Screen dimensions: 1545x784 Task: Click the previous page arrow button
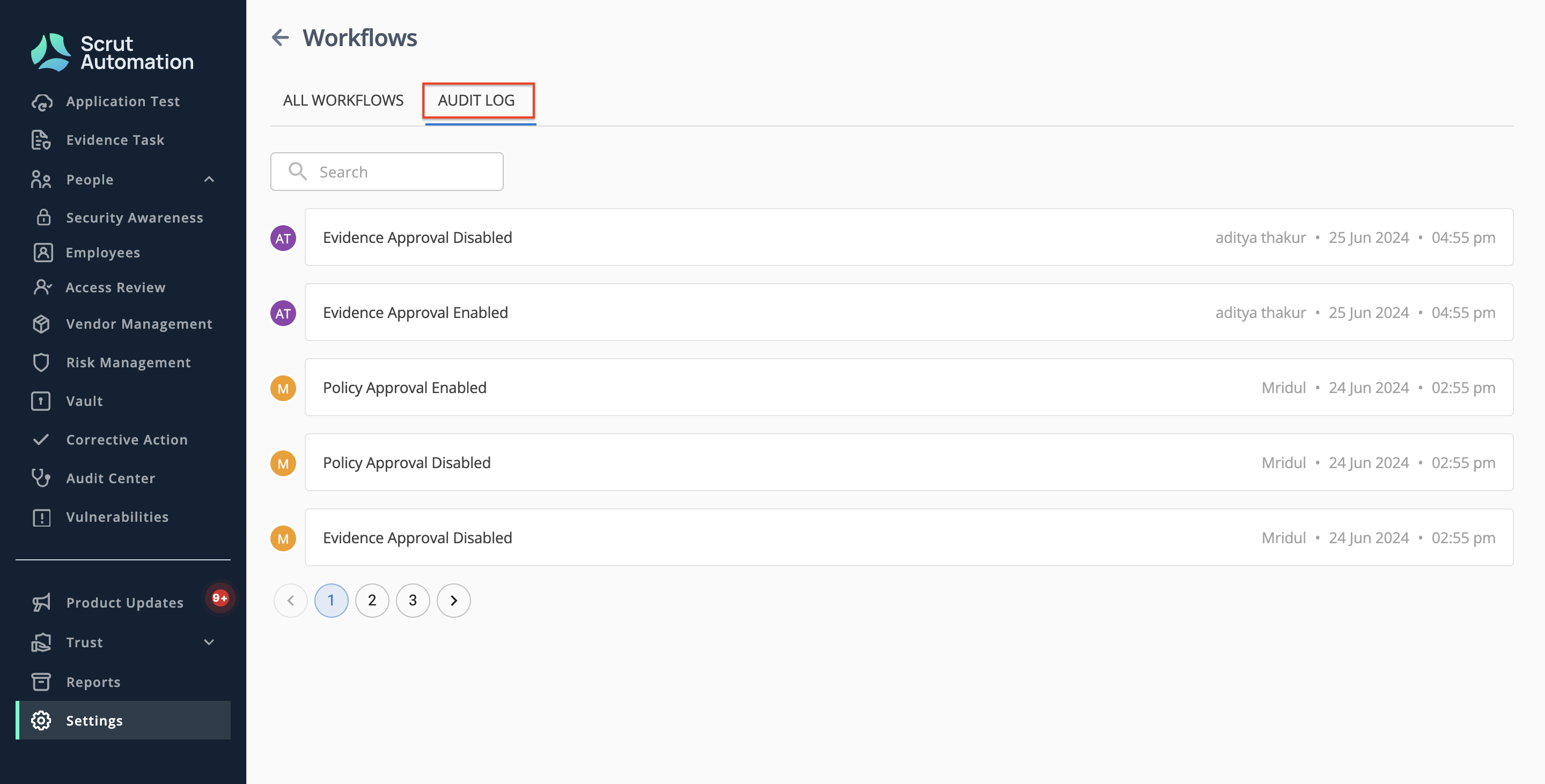(x=290, y=600)
